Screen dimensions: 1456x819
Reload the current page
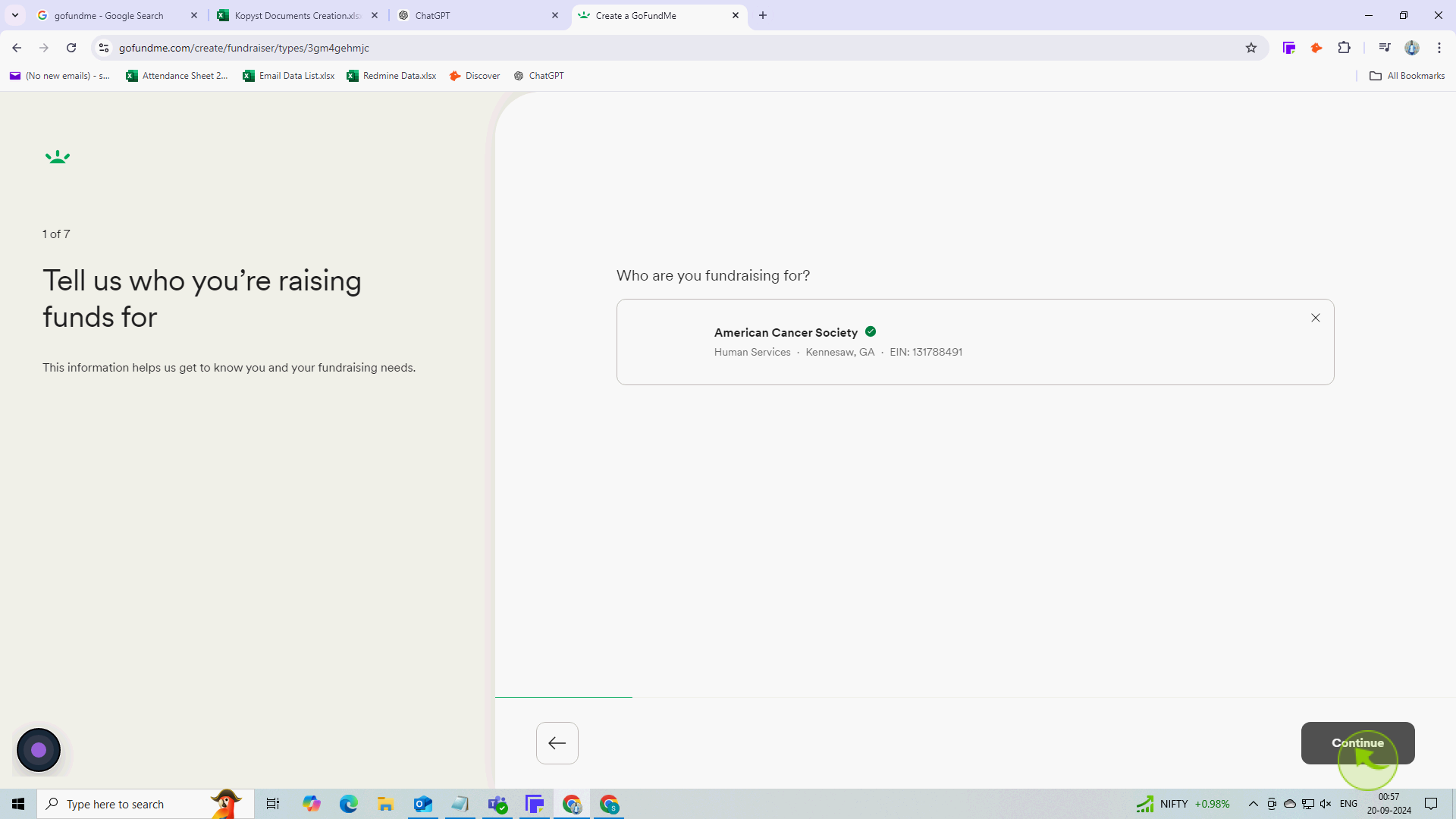[71, 48]
